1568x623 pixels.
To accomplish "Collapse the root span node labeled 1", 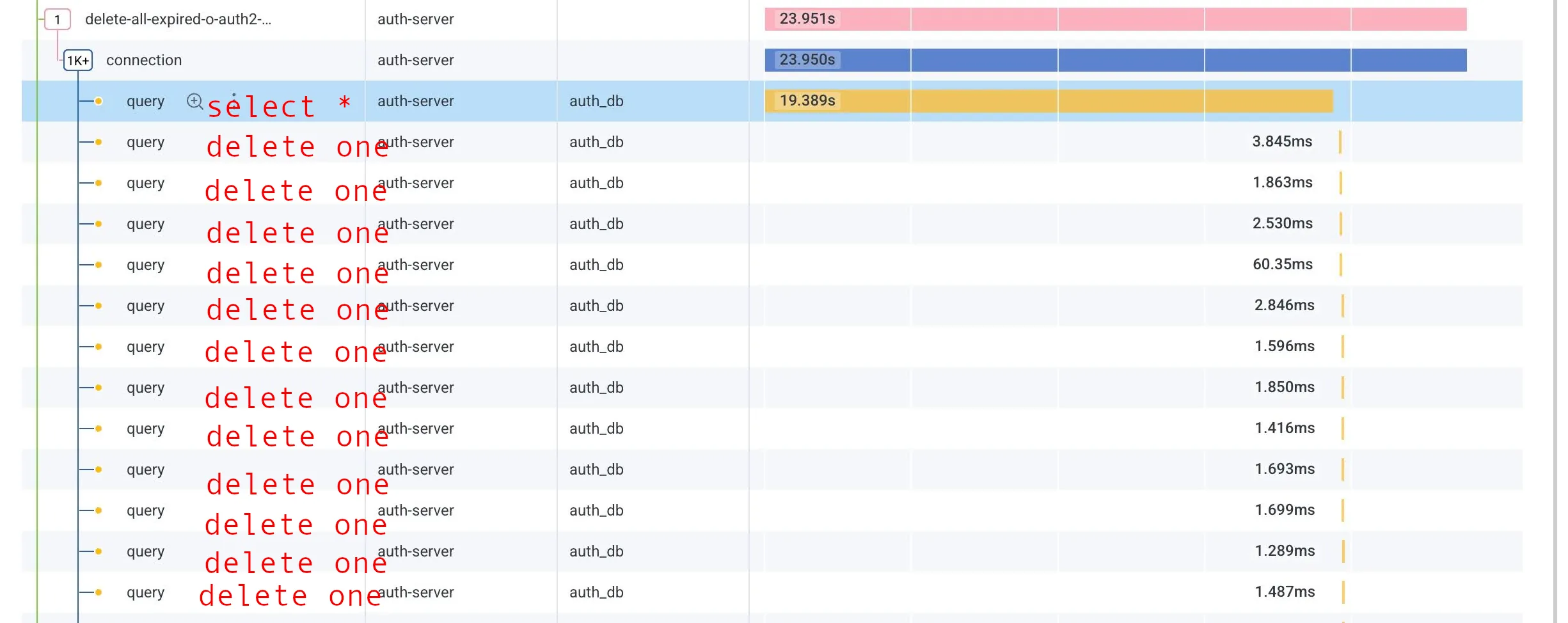I will point(58,20).
